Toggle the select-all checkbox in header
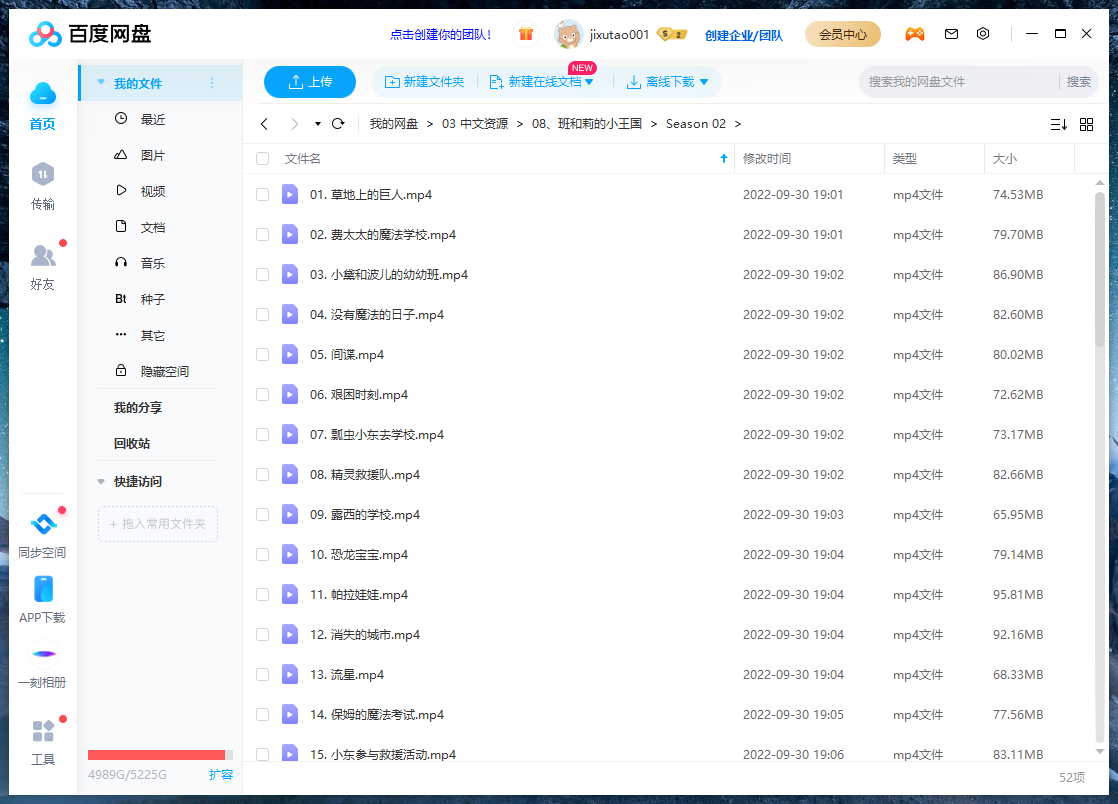1118x804 pixels. click(262, 158)
